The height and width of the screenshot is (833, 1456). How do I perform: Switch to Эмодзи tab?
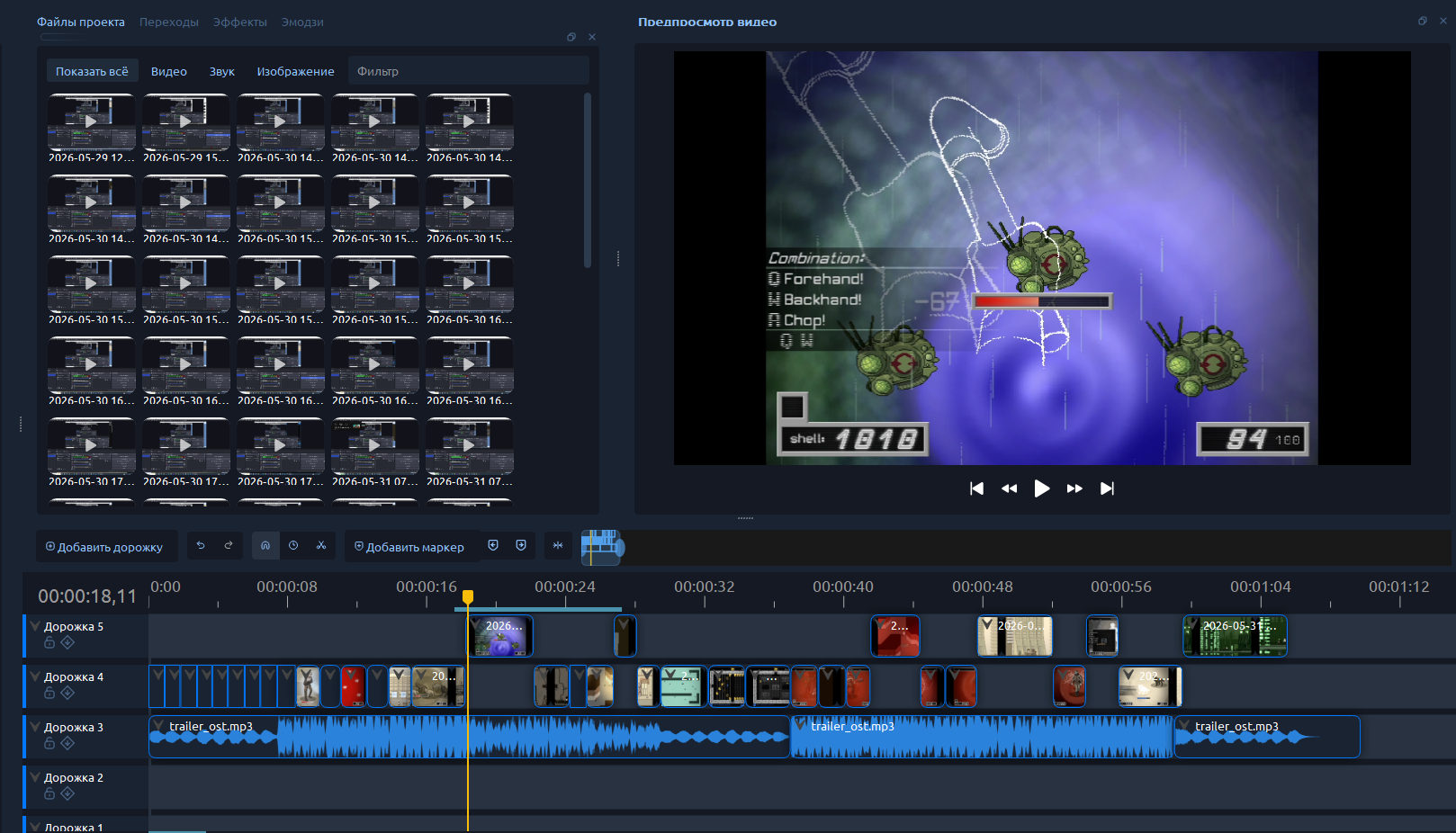click(302, 22)
